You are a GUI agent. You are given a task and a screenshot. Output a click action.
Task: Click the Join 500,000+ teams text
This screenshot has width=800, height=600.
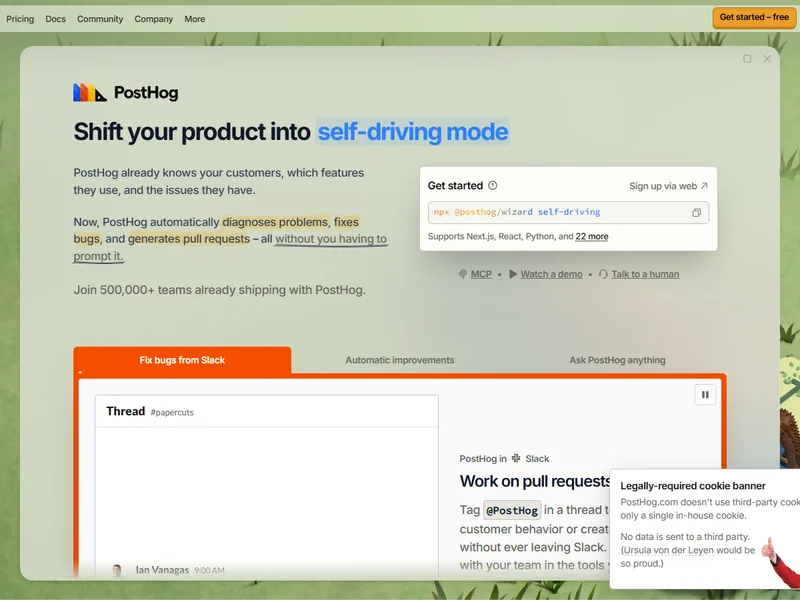click(x=219, y=290)
